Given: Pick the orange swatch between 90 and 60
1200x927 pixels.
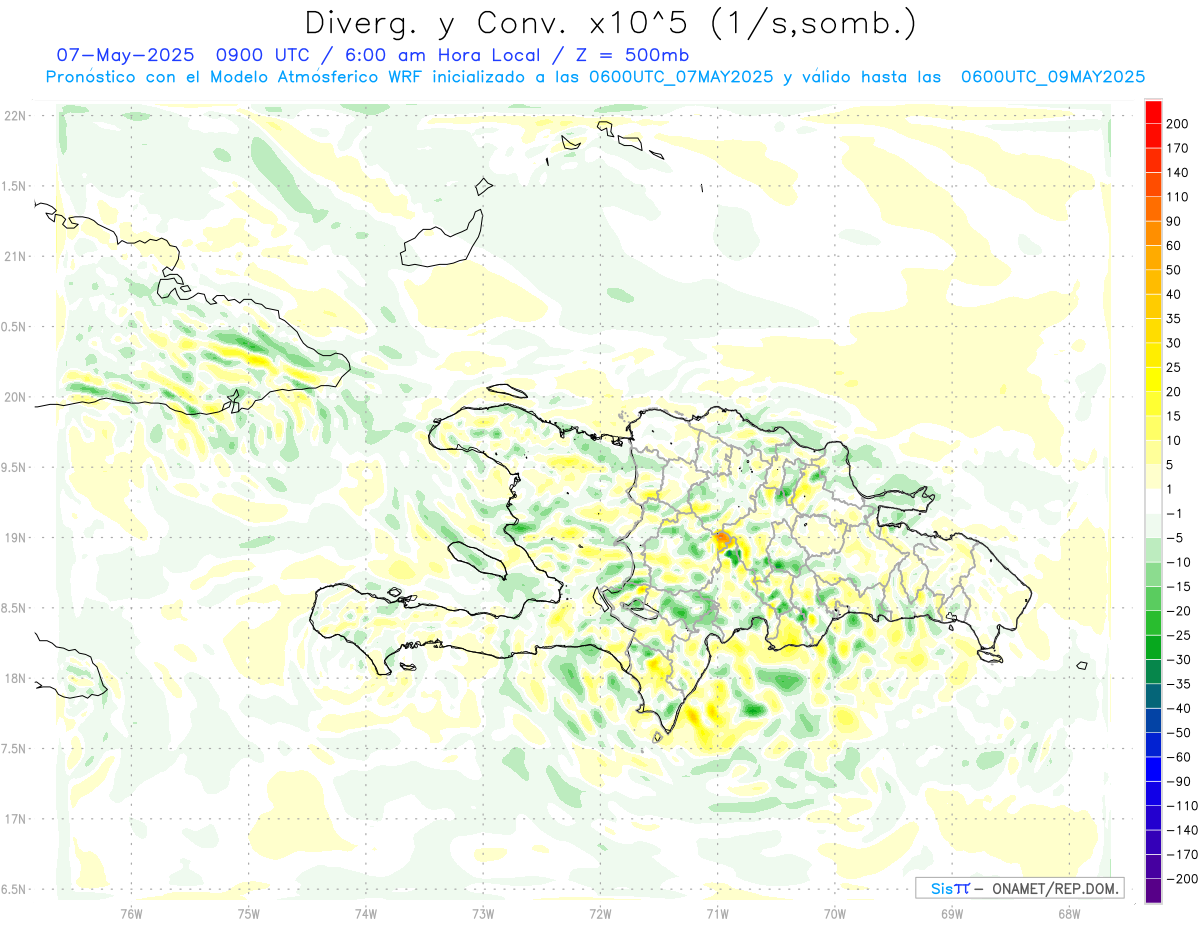Looking at the screenshot, I should click(x=1153, y=234).
